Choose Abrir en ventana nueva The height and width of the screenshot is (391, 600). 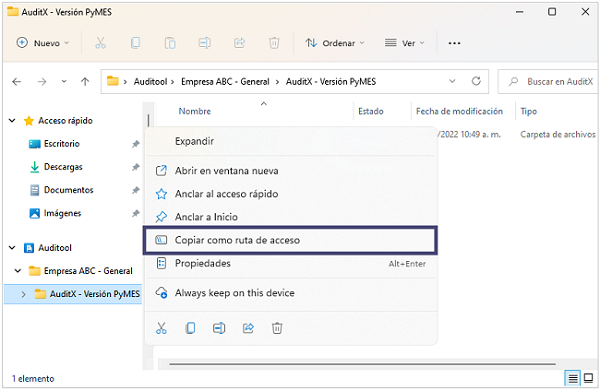coord(227,171)
